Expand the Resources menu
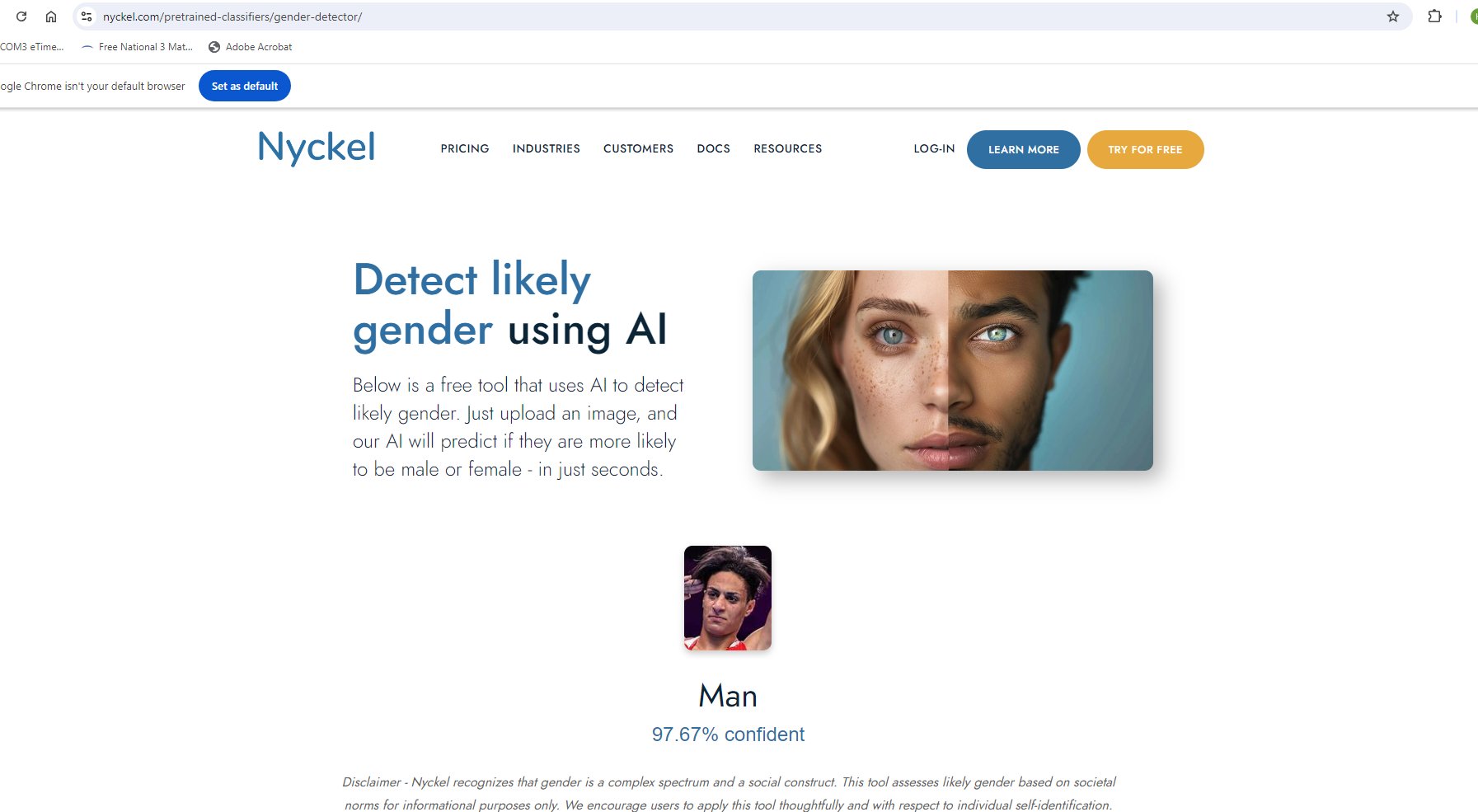 [x=787, y=149]
